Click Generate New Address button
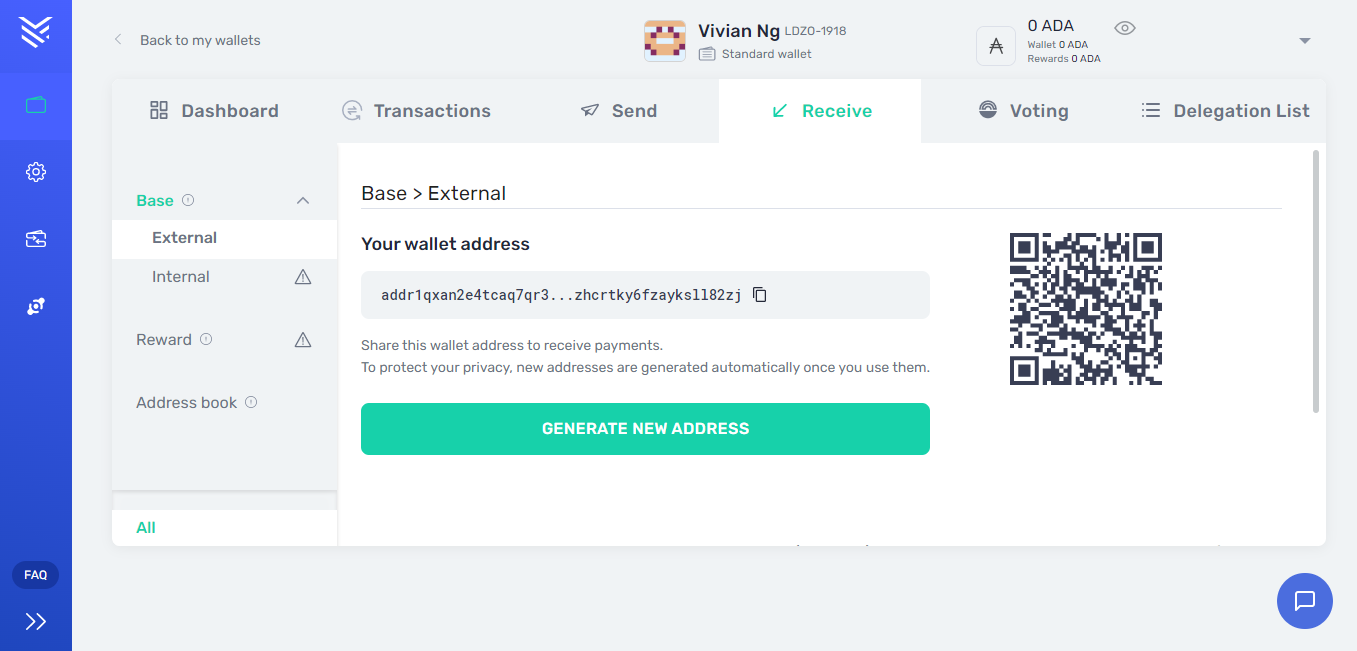 click(x=645, y=429)
